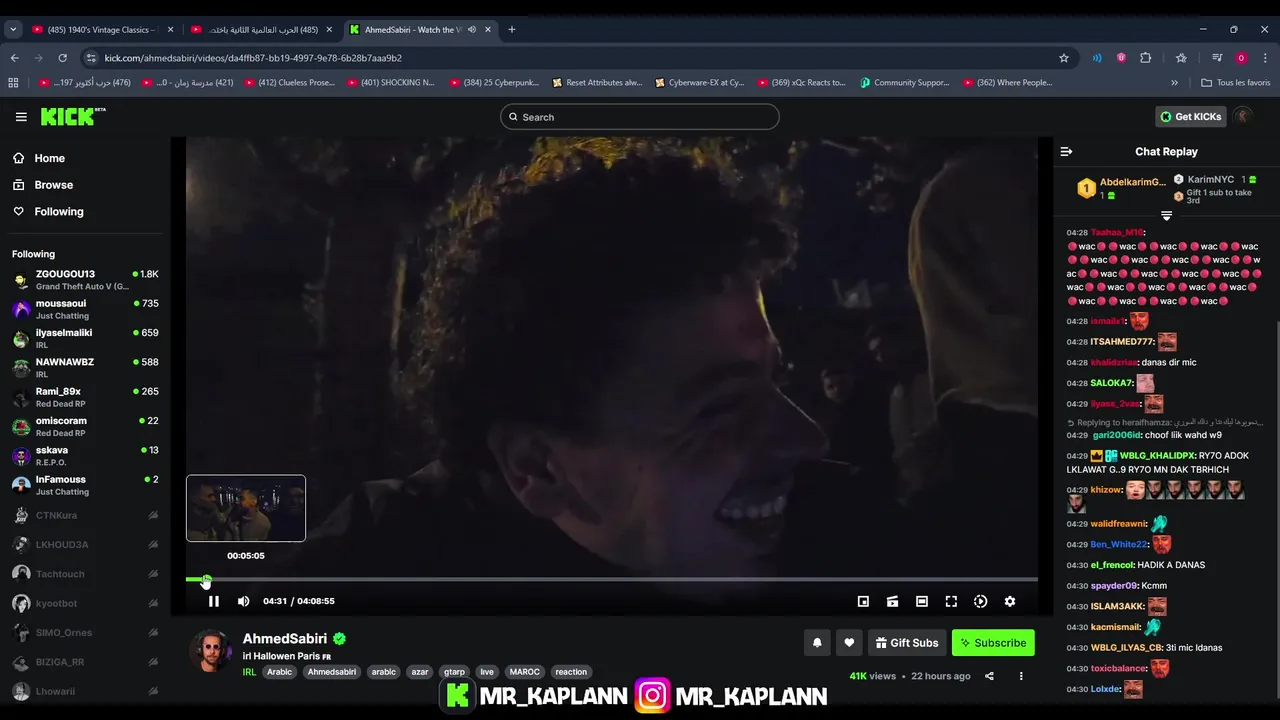Screen dimensions: 1280x720
Task: Toggle mini player mode
Action: point(863,601)
